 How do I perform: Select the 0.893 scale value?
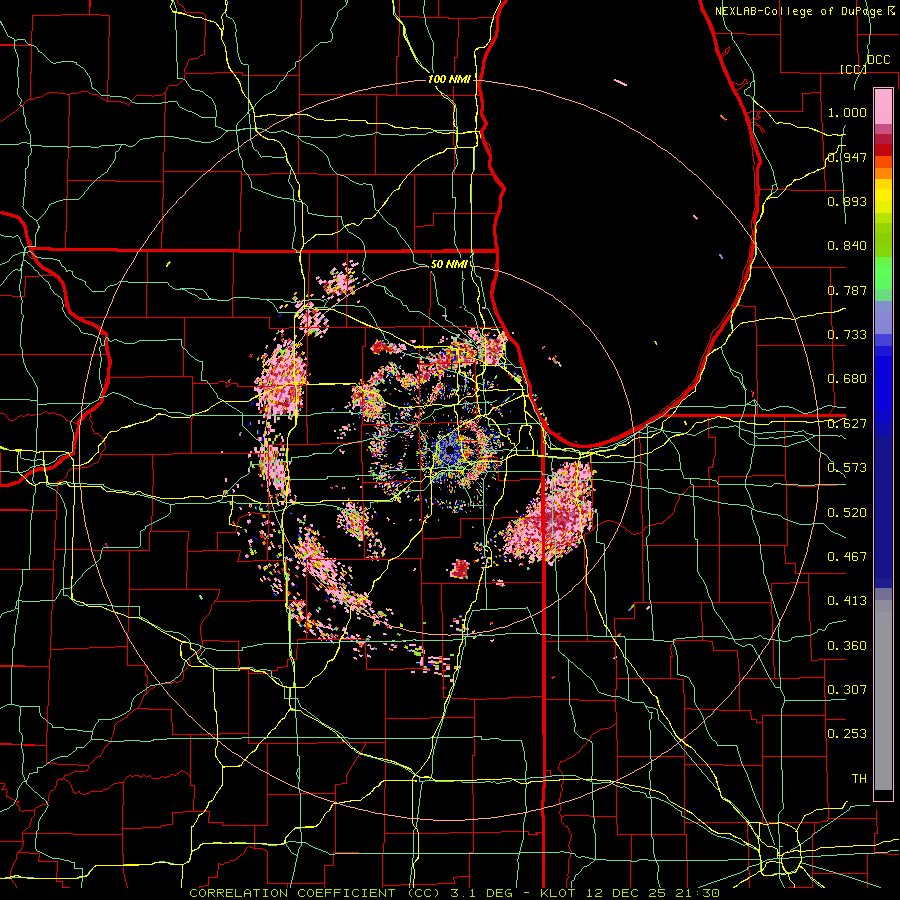847,201
